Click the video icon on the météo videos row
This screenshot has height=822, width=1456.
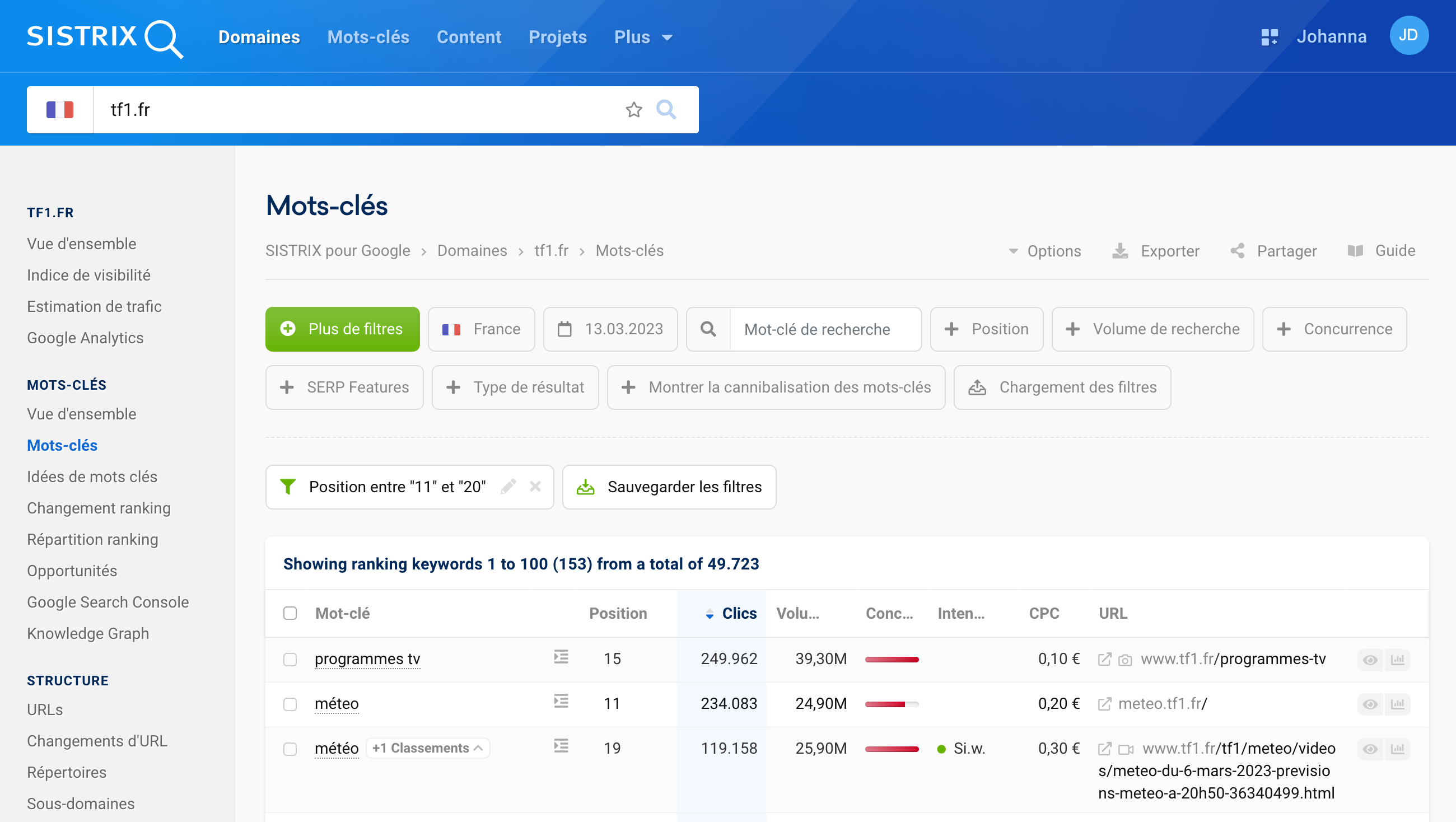(x=1126, y=750)
